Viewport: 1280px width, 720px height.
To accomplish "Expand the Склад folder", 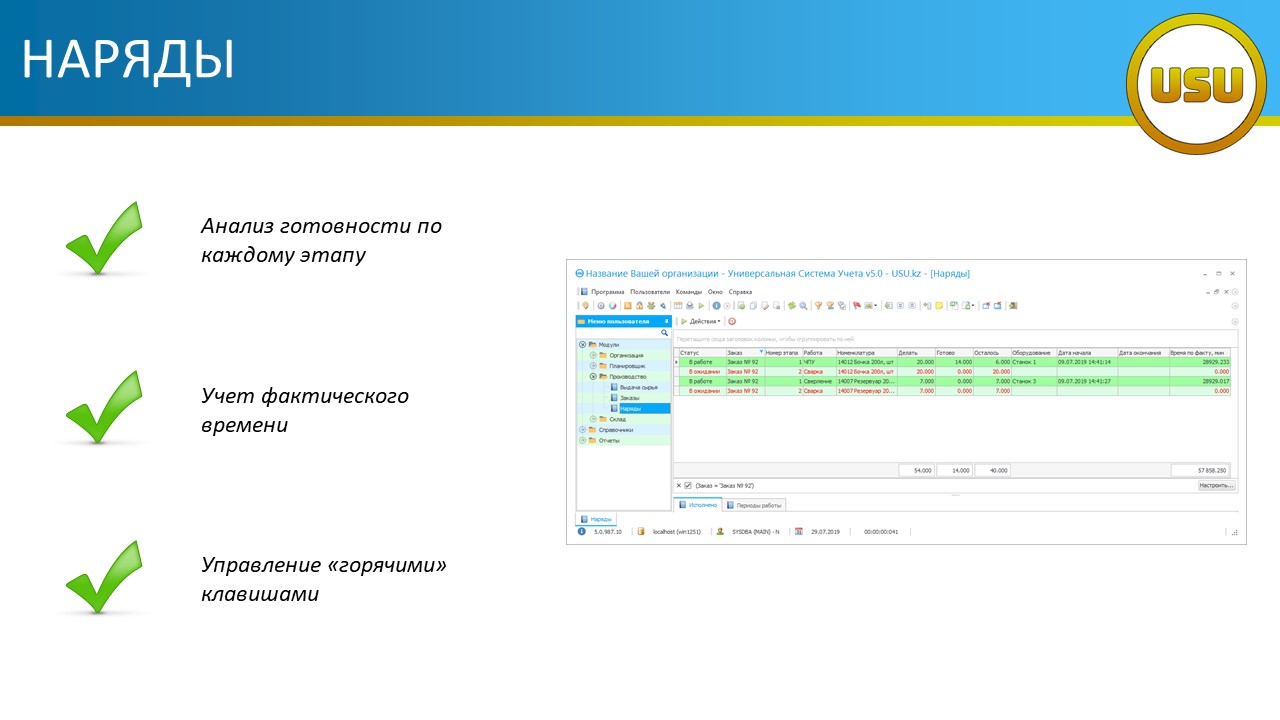I will 592,419.
